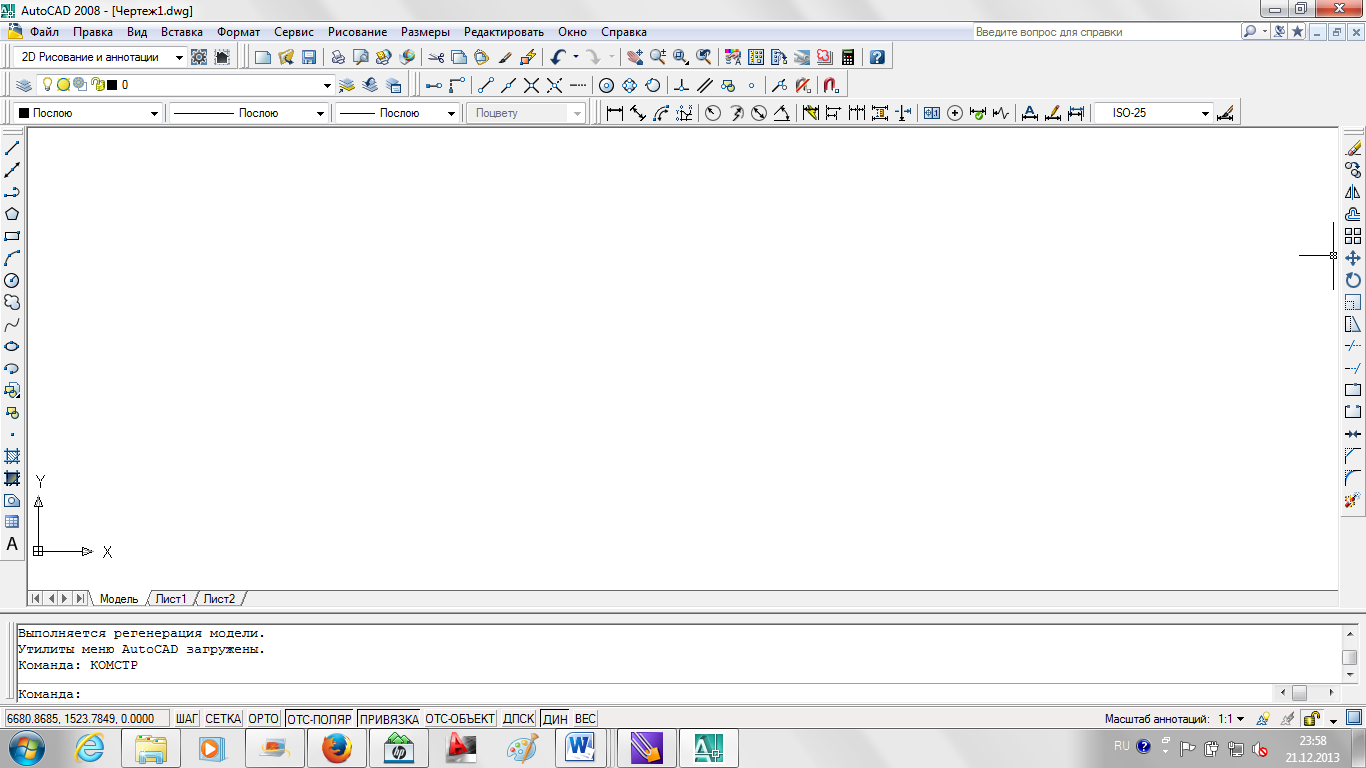1366x768 pixels.
Task: Select the Explode tool in right toolbar
Action: click(1353, 500)
